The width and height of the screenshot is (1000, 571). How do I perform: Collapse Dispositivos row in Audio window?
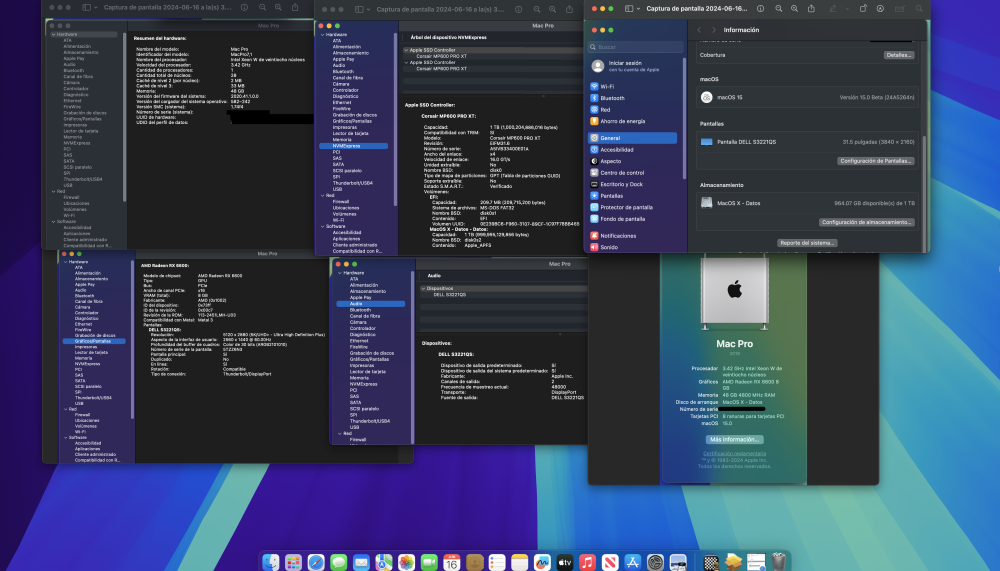click(423, 288)
